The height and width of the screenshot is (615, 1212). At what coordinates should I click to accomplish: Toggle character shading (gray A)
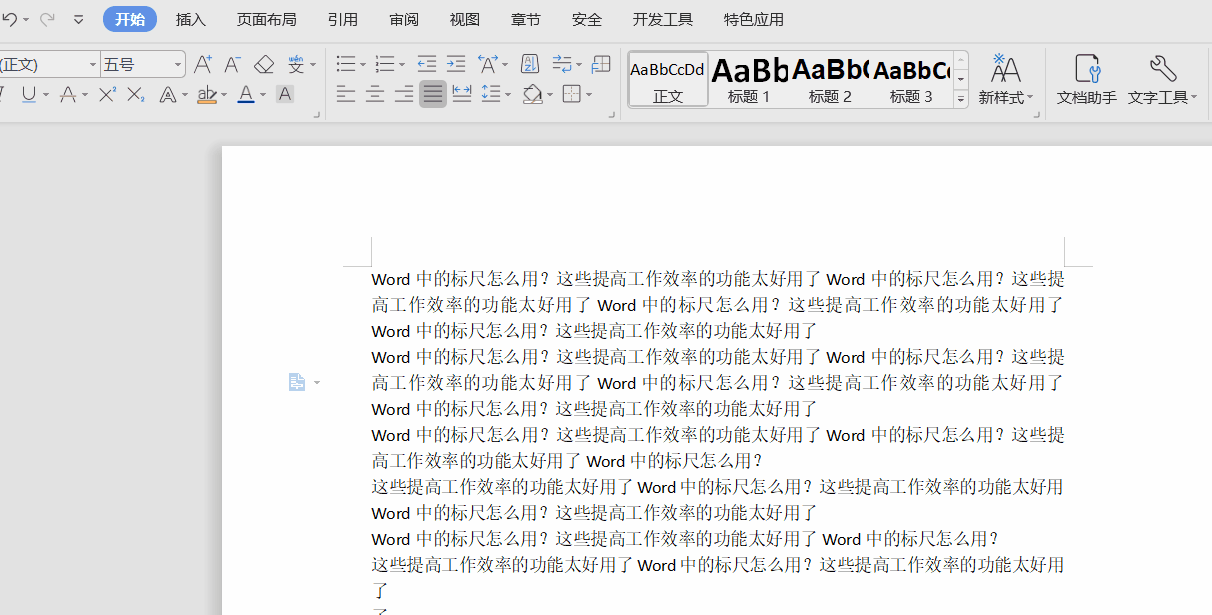point(285,94)
